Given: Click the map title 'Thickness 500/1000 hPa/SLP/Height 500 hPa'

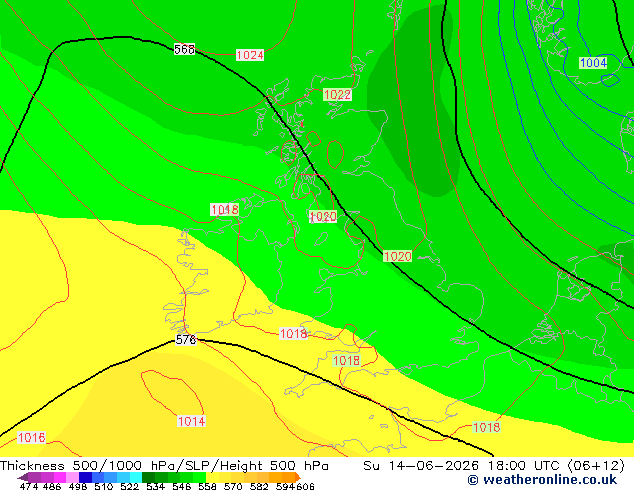Looking at the screenshot, I should (164, 466).
